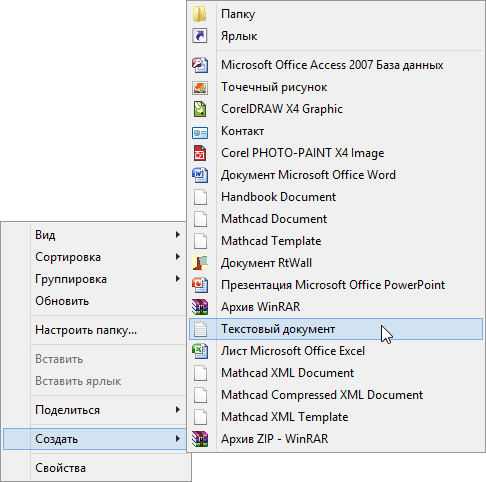The height and width of the screenshot is (482, 486).
Task: Select the Контакт entry
Action: [x=336, y=131]
